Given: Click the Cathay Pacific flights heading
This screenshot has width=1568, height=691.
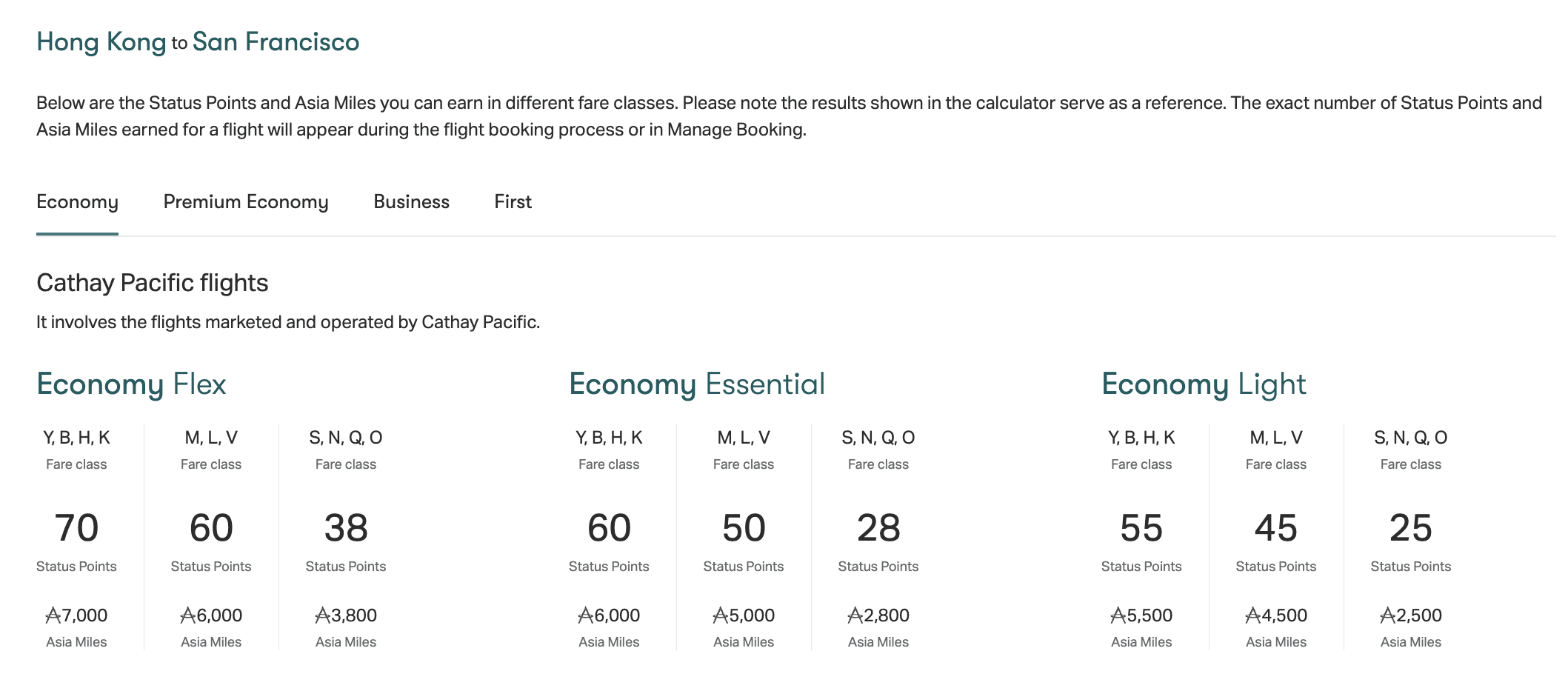Looking at the screenshot, I should point(152,283).
